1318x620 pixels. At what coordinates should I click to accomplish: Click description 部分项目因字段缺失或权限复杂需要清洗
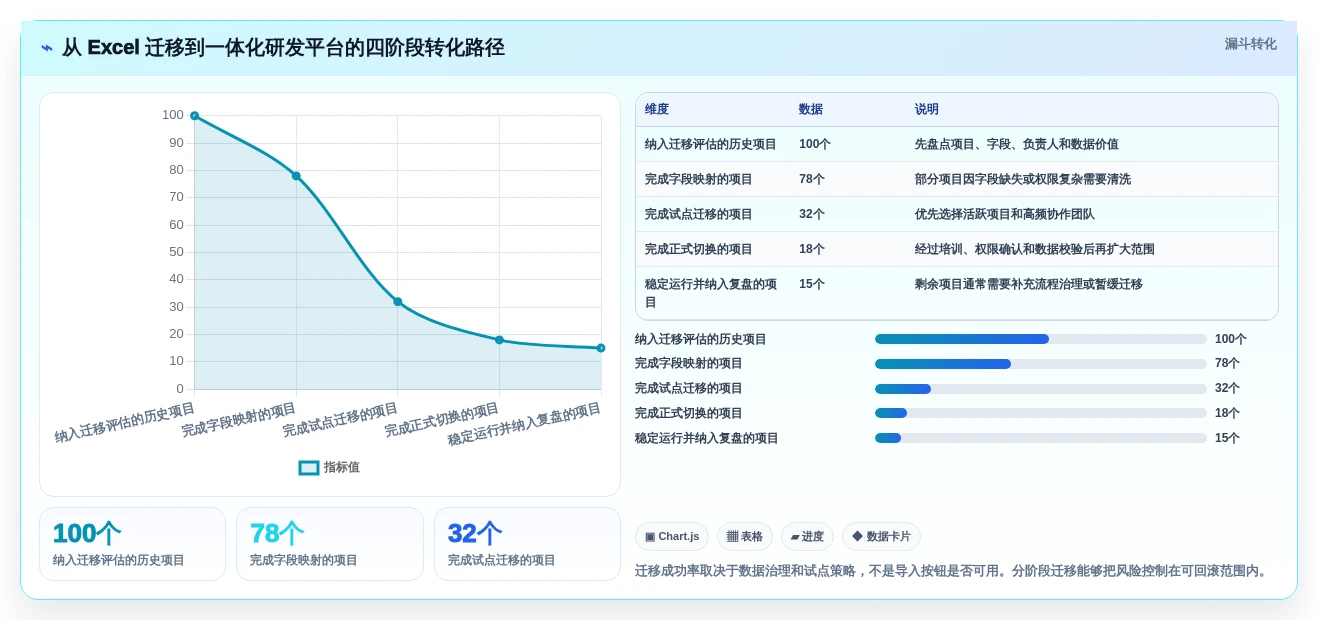(1023, 179)
